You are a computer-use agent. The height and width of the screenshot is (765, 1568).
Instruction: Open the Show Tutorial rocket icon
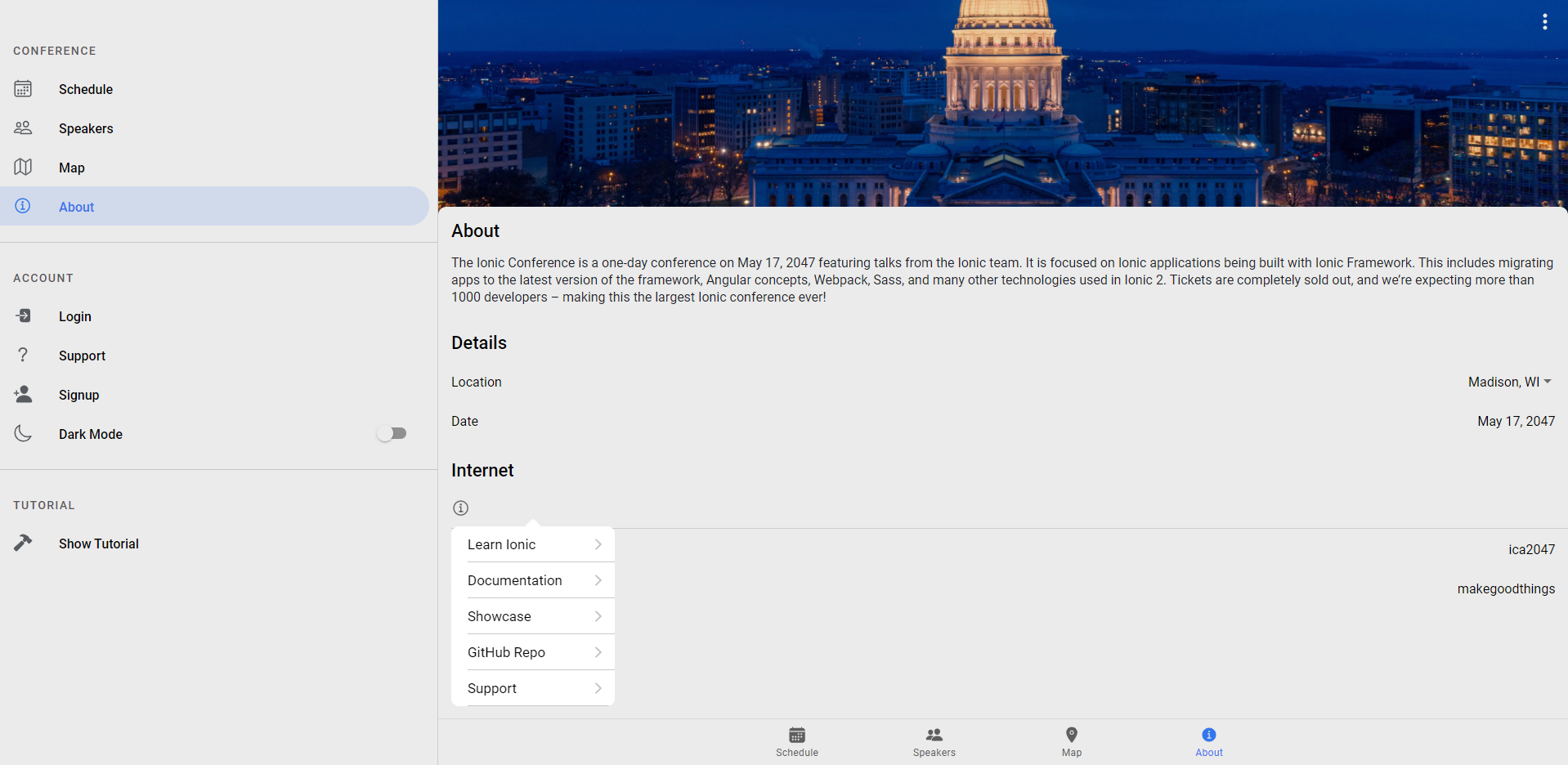point(23,542)
